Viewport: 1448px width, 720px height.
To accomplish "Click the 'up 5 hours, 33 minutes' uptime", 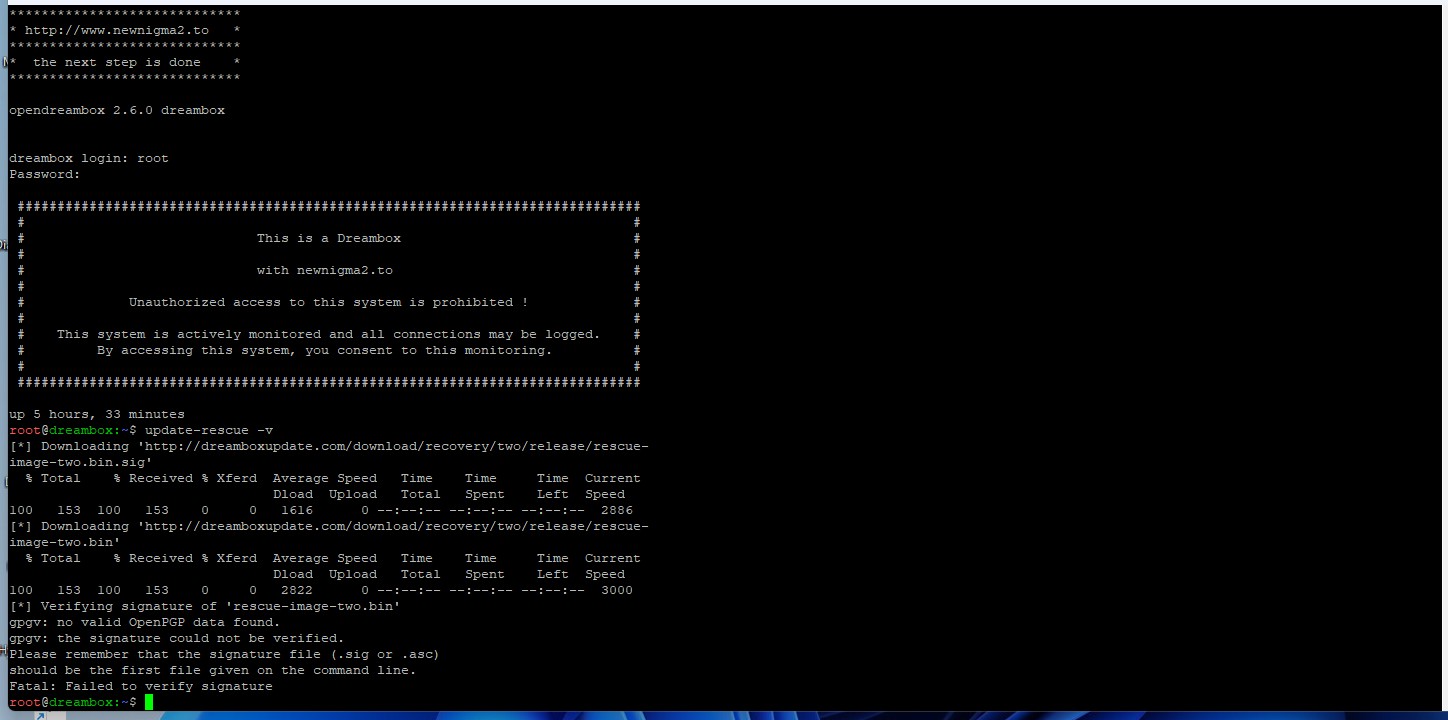I will [97, 414].
